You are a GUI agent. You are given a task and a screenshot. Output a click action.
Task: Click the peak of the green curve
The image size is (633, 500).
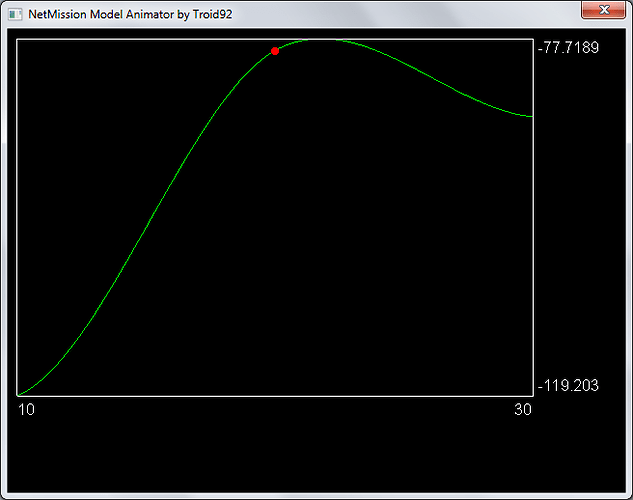click(330, 40)
